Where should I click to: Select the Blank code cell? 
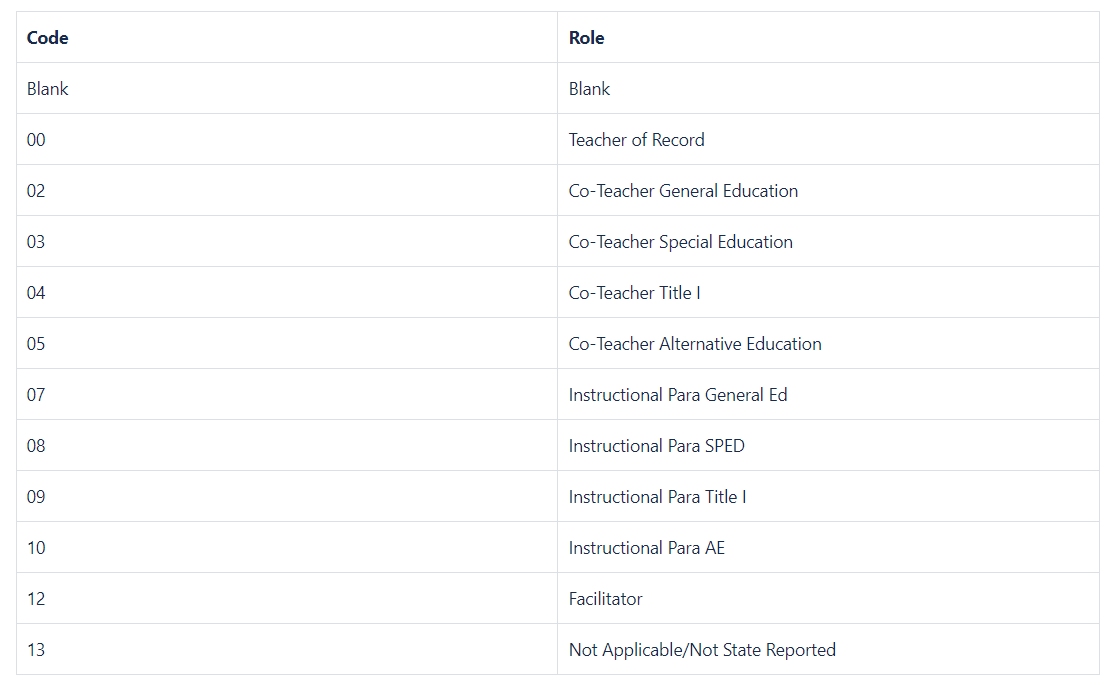(48, 89)
